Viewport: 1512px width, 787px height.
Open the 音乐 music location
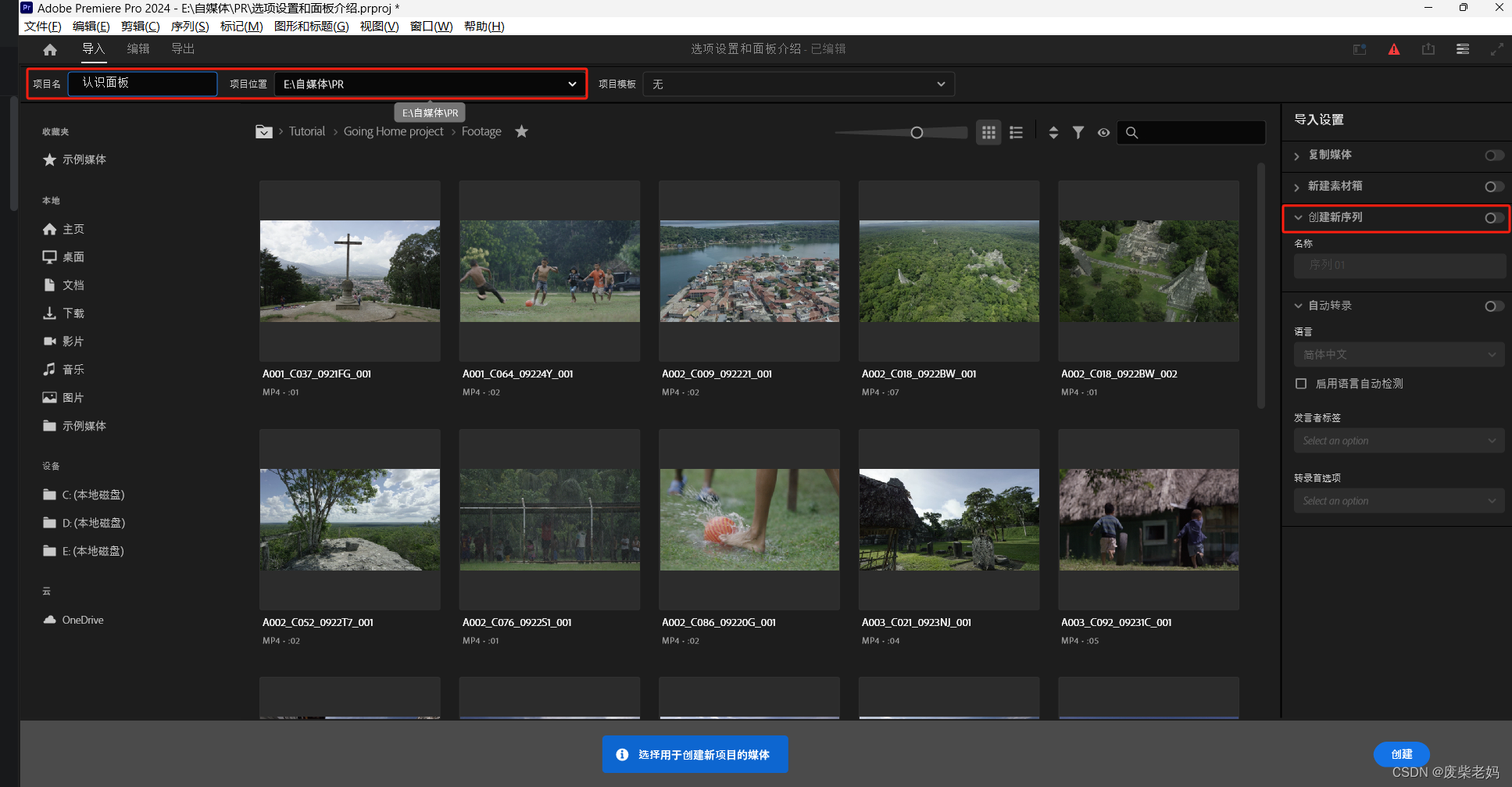pyautogui.click(x=64, y=370)
